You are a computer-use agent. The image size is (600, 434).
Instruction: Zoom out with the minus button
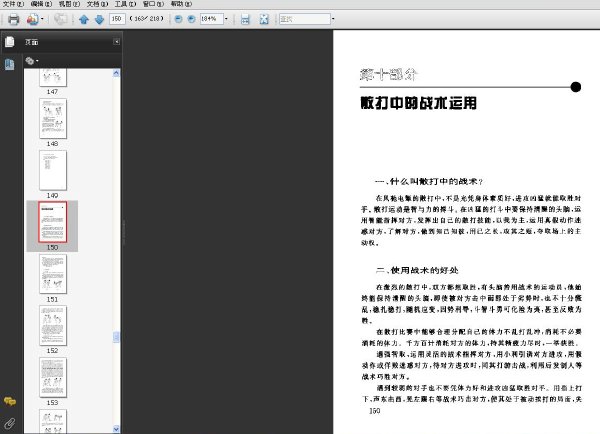tap(178, 19)
